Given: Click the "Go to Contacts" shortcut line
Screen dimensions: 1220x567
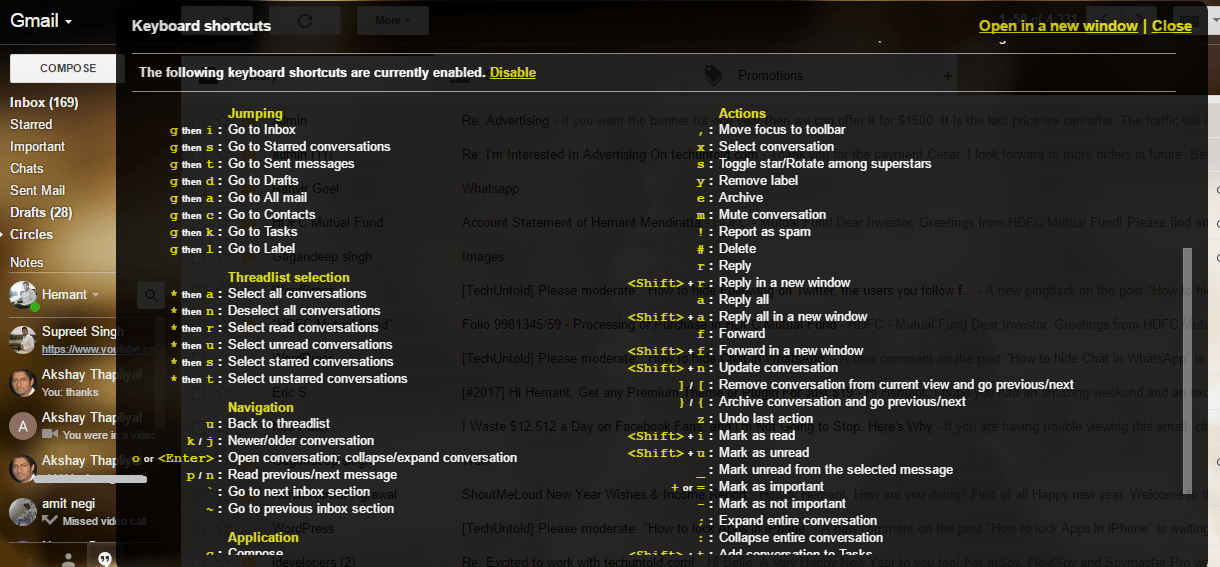Looking at the screenshot, I should (x=272, y=214).
